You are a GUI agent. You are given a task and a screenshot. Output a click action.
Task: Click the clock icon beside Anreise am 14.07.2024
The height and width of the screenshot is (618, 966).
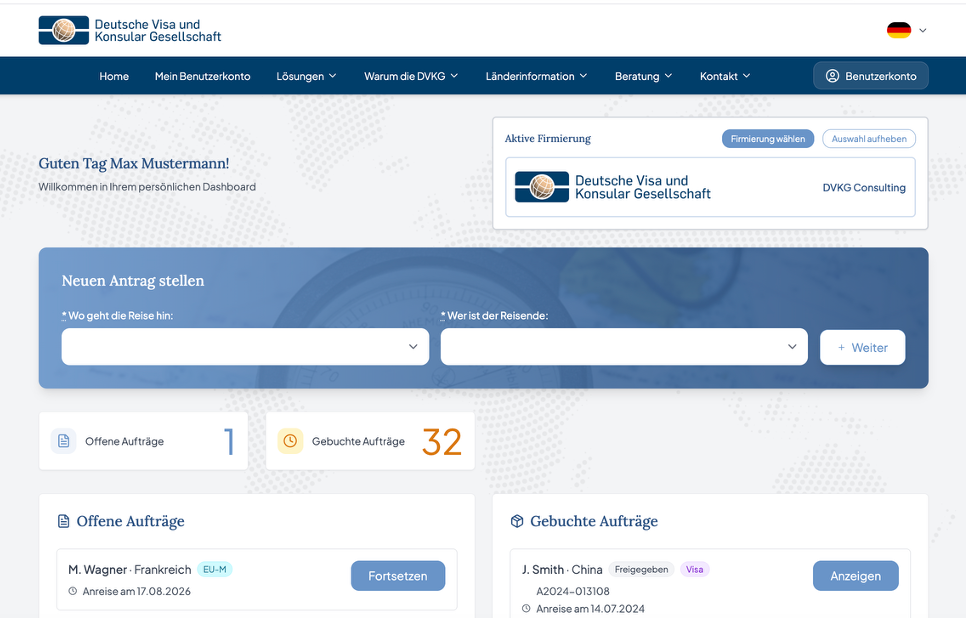[526, 609]
